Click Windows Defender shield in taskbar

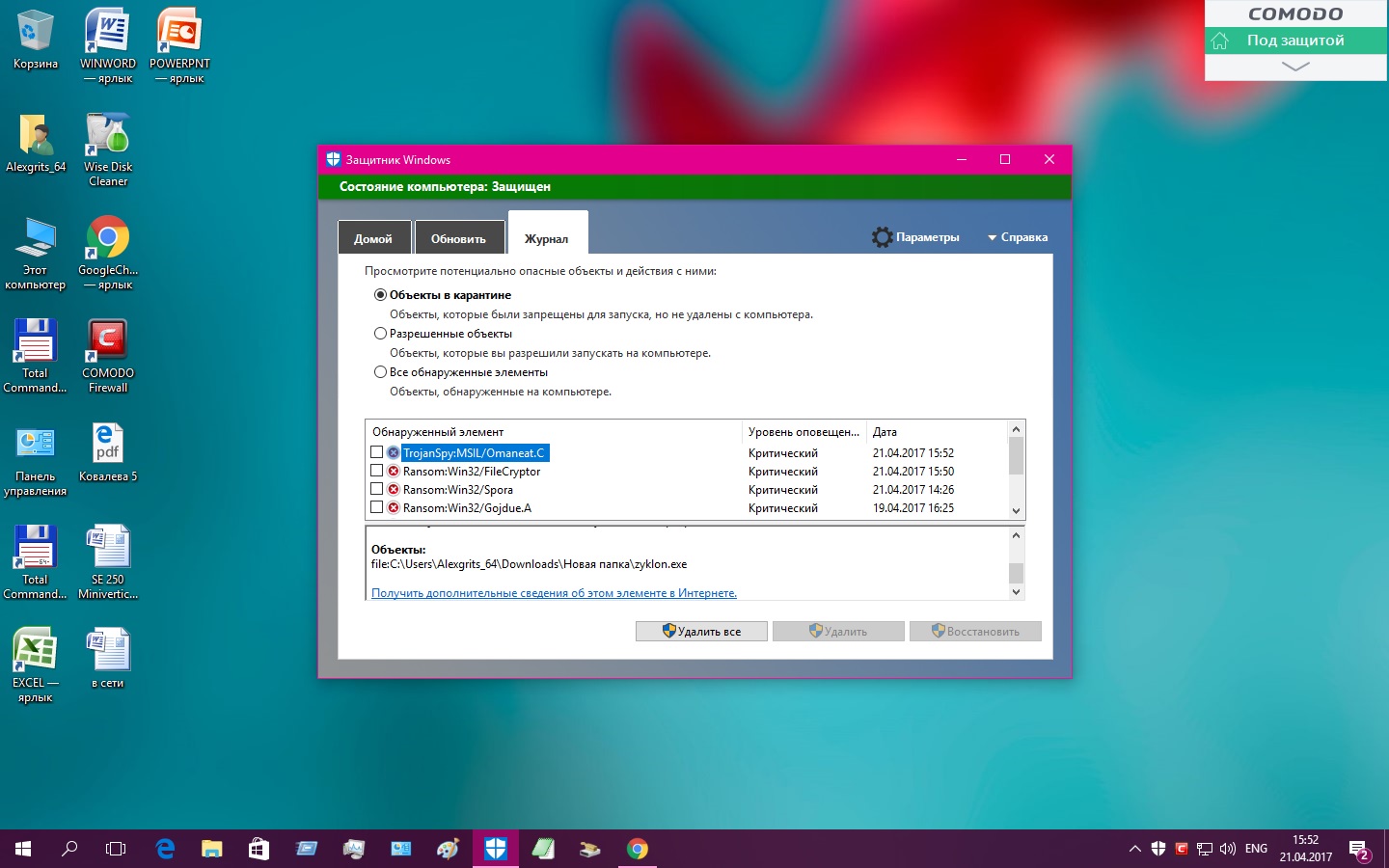point(496,849)
